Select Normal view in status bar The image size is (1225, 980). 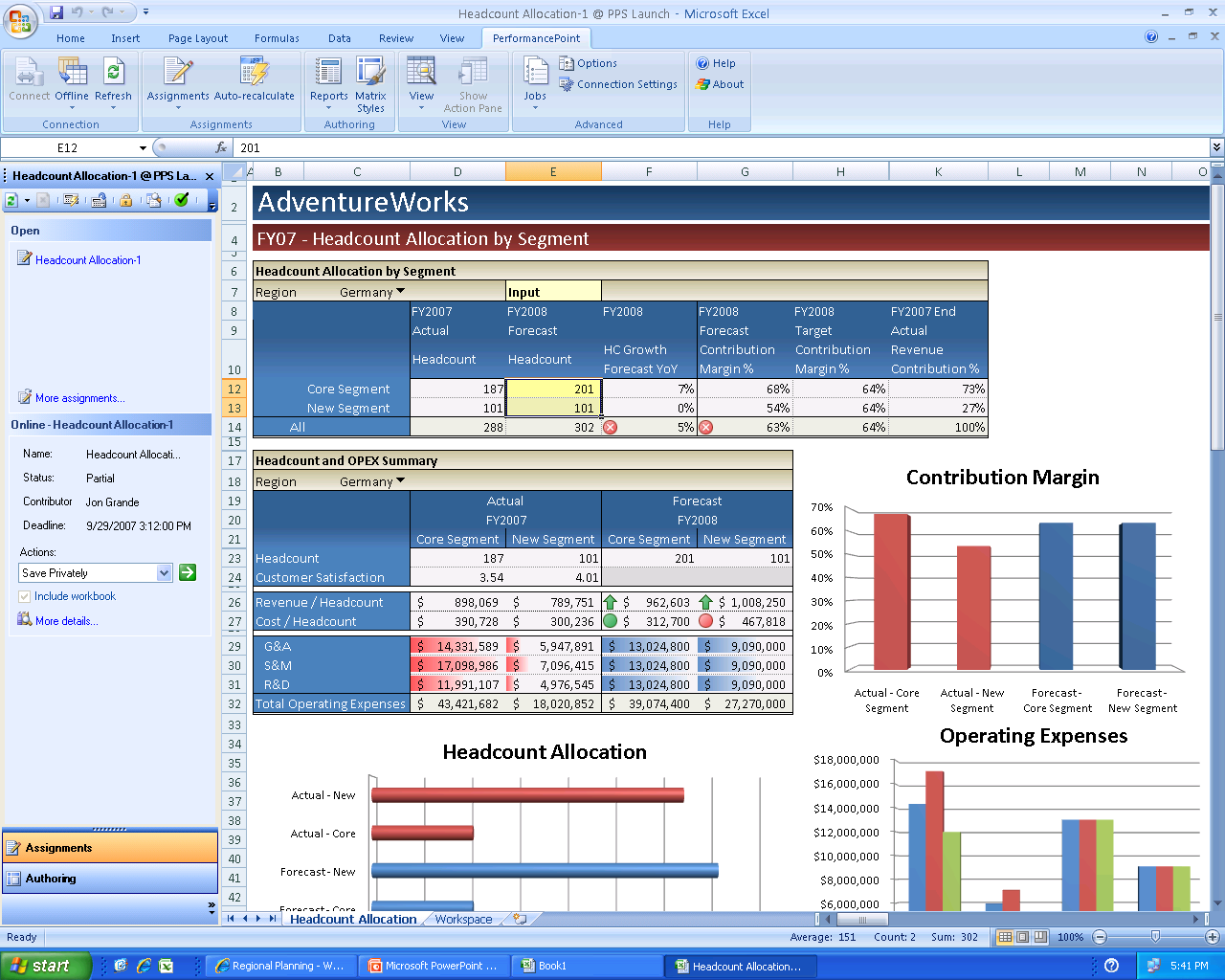[x=1005, y=937]
